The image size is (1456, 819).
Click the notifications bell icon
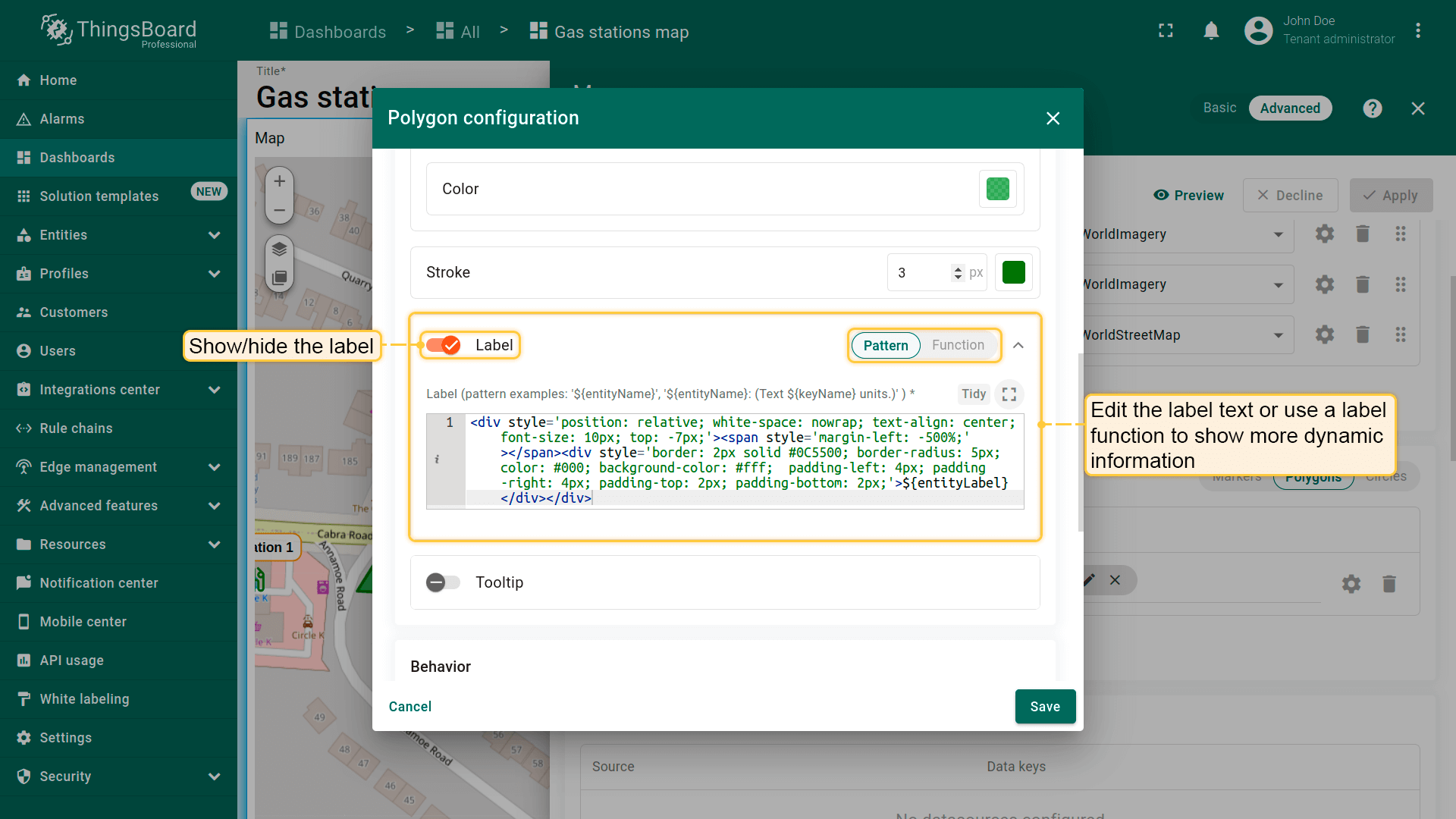[1211, 31]
